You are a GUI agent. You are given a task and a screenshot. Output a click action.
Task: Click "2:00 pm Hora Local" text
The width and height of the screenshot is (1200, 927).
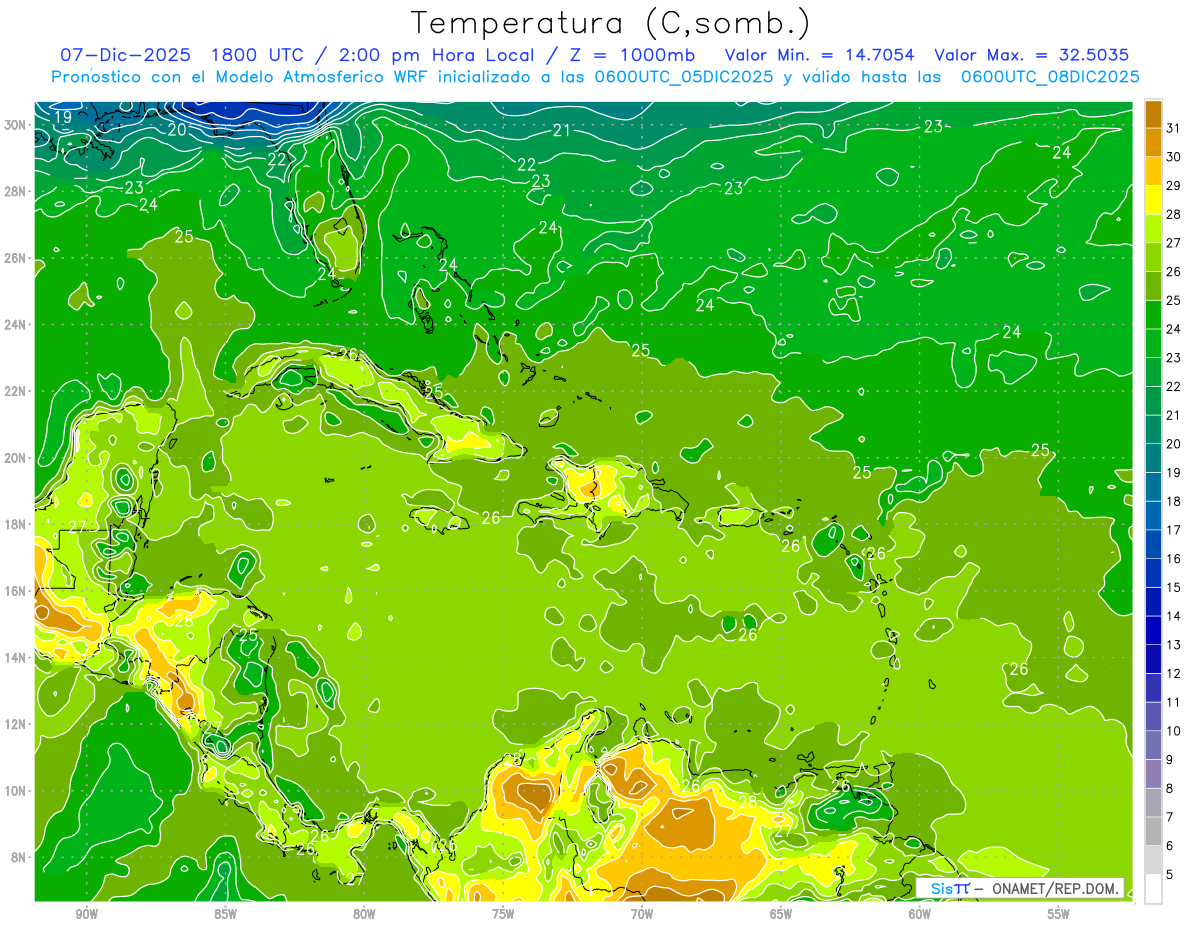click(438, 56)
